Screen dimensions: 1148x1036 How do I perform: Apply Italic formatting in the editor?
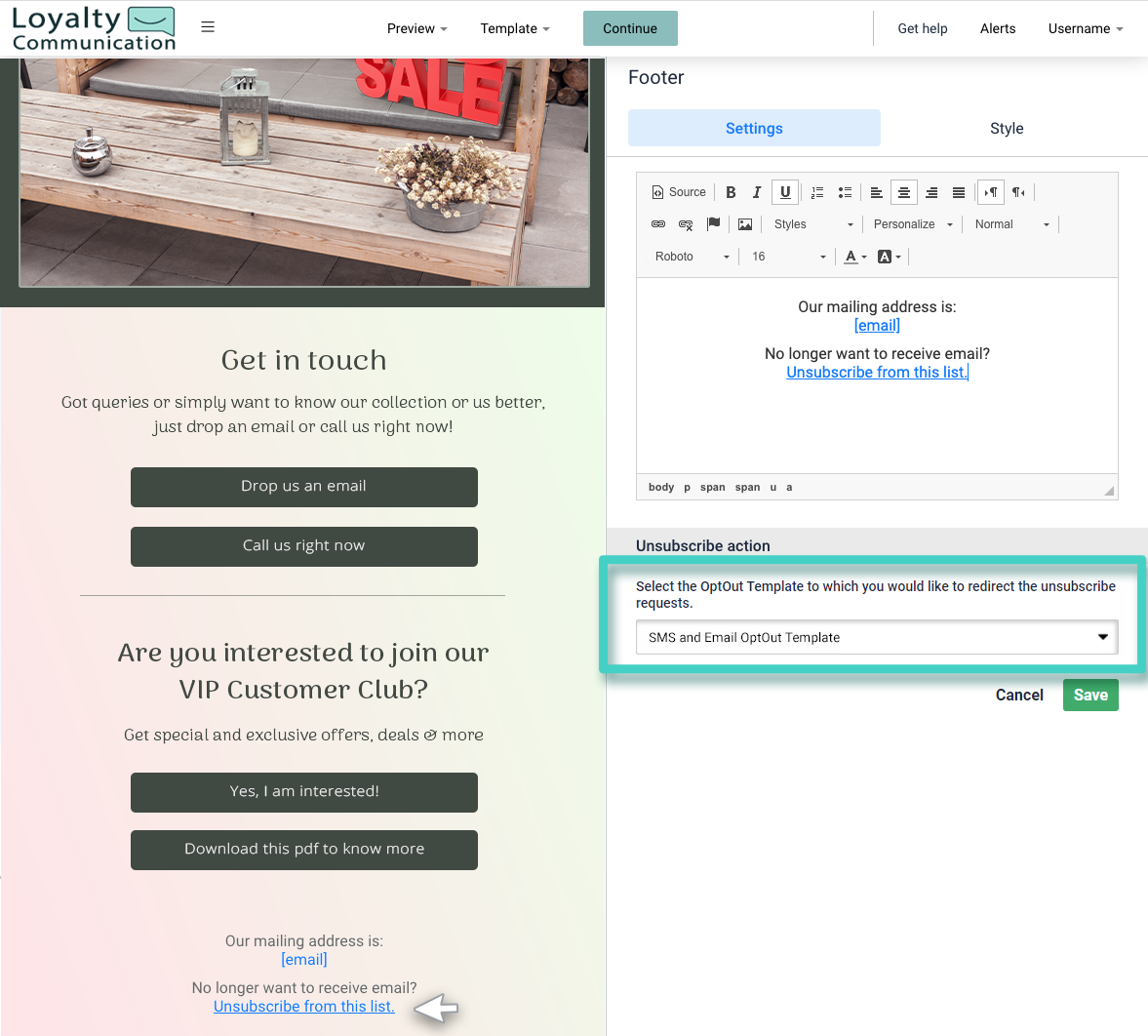click(758, 192)
